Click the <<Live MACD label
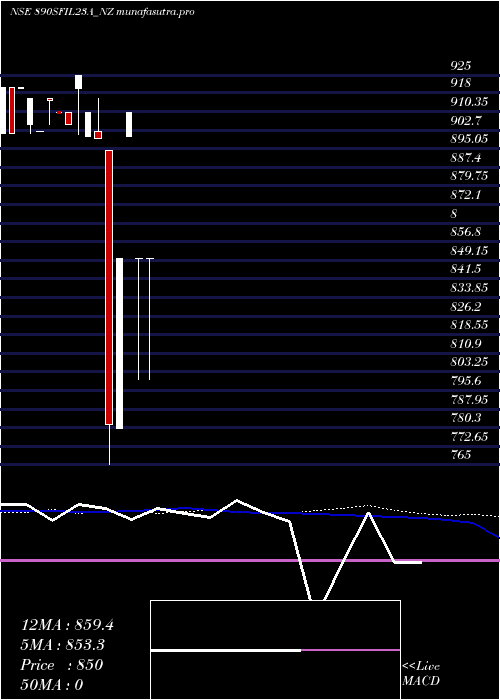This screenshot has width=500, height=700. 421,673
